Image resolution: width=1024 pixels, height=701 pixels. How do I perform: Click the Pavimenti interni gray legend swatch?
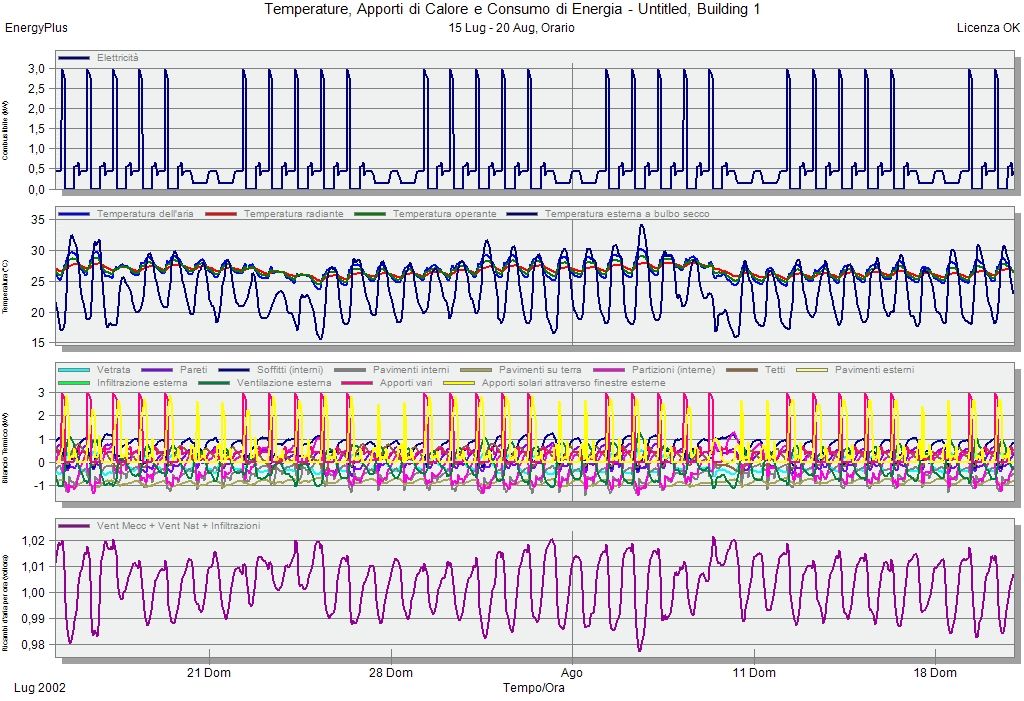[x=349, y=370]
